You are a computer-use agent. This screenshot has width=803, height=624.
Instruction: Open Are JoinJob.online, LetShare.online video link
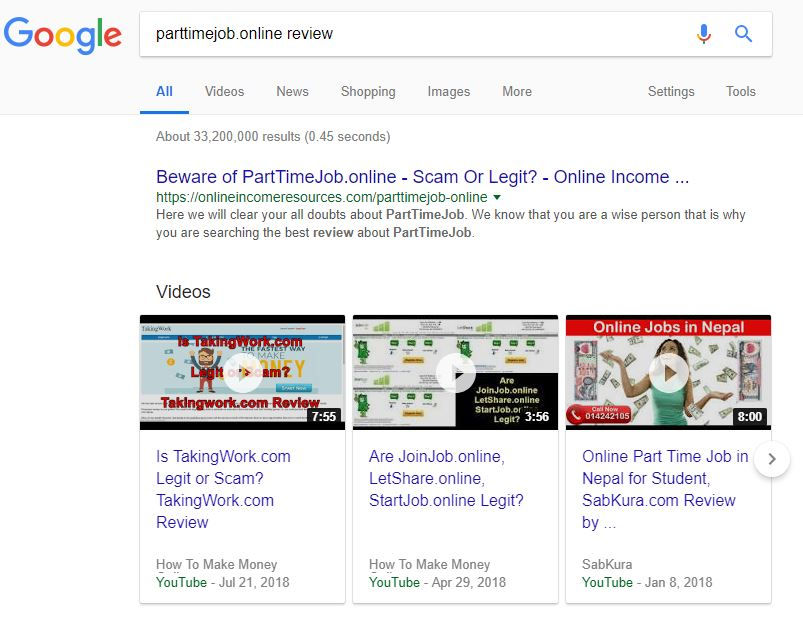[x=446, y=478]
